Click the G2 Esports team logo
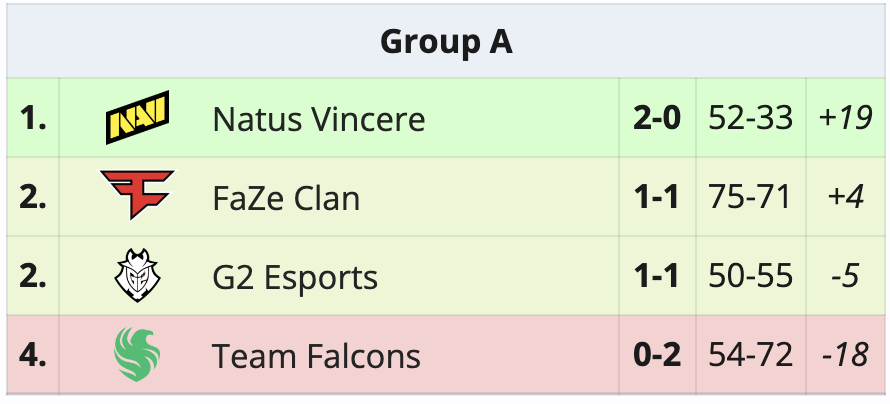 pos(137,276)
